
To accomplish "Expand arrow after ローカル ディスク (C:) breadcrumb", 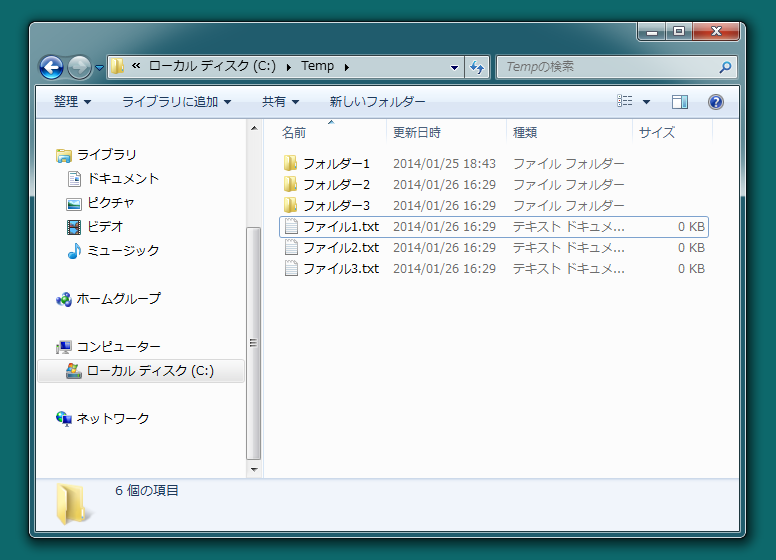I will pos(289,67).
